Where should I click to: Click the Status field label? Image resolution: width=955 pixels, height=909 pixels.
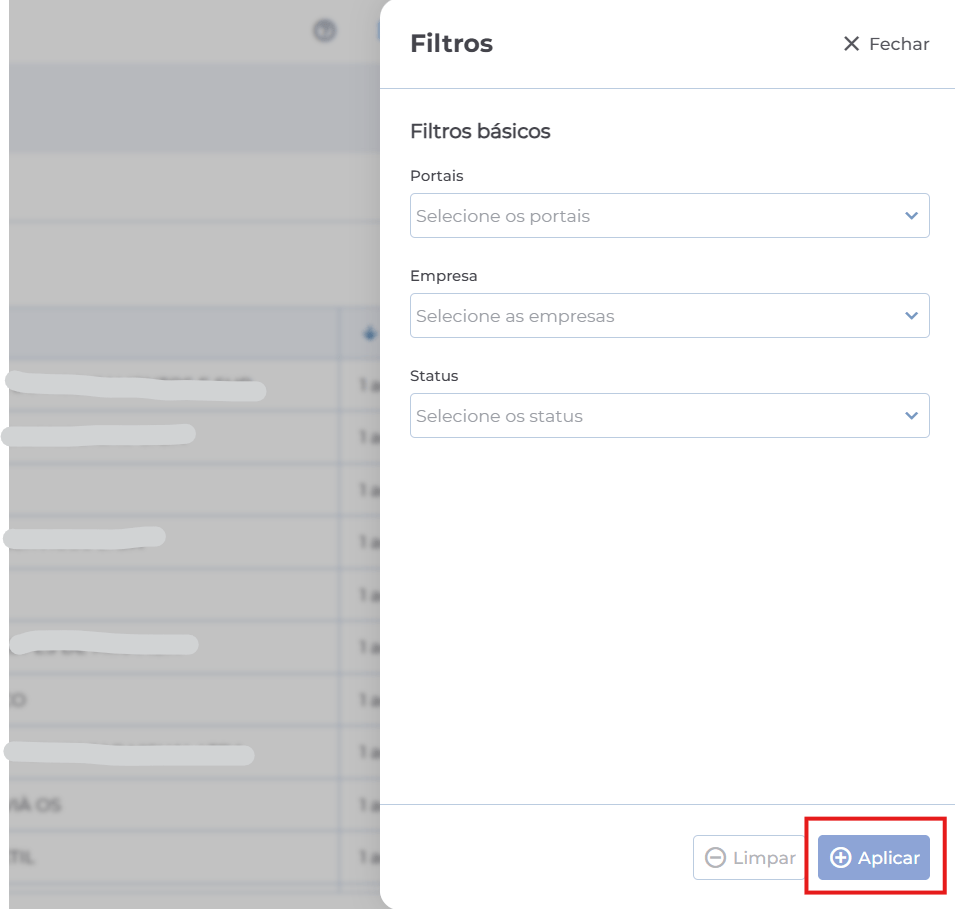click(434, 376)
